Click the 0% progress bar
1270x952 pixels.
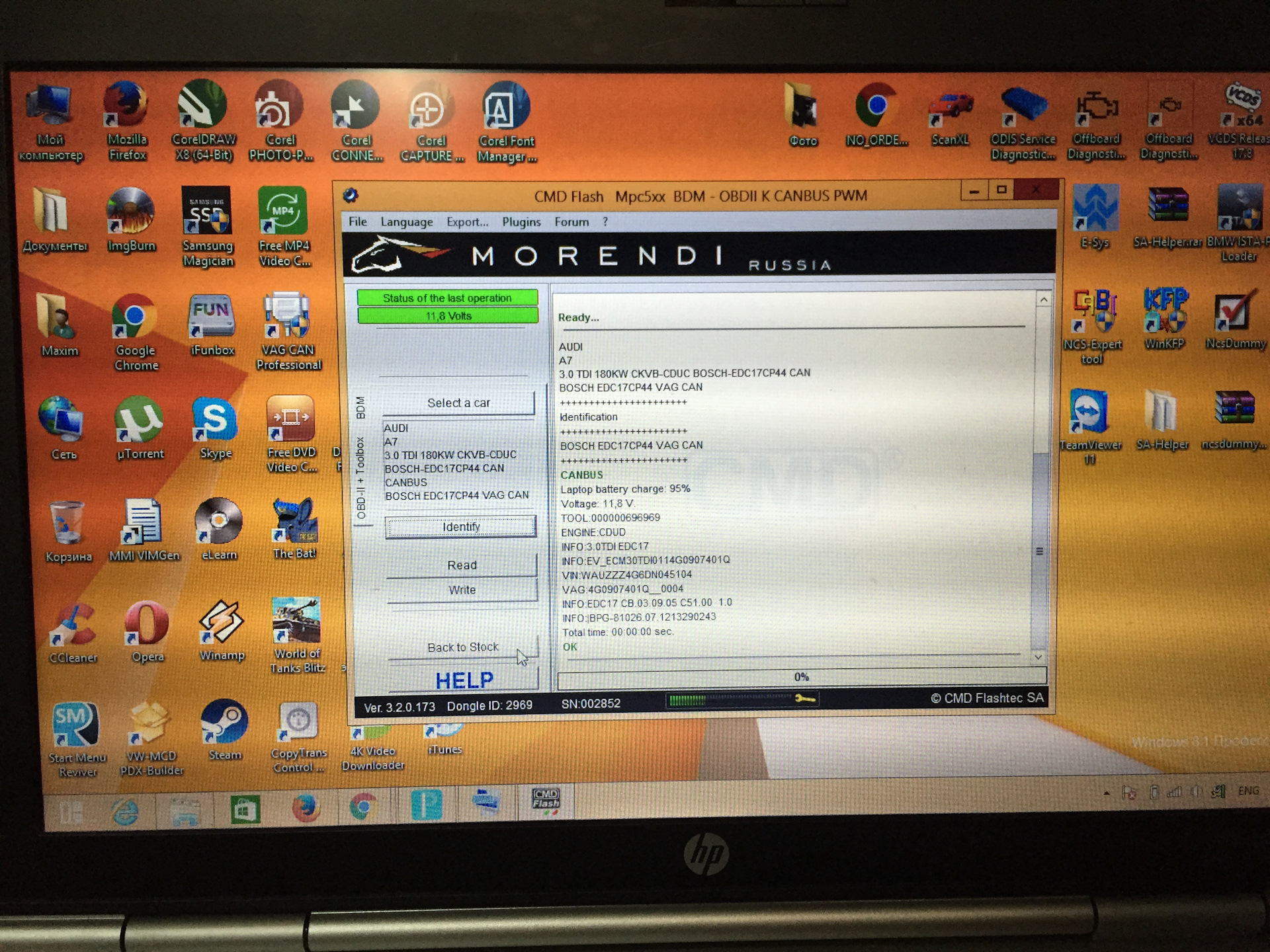[802, 677]
